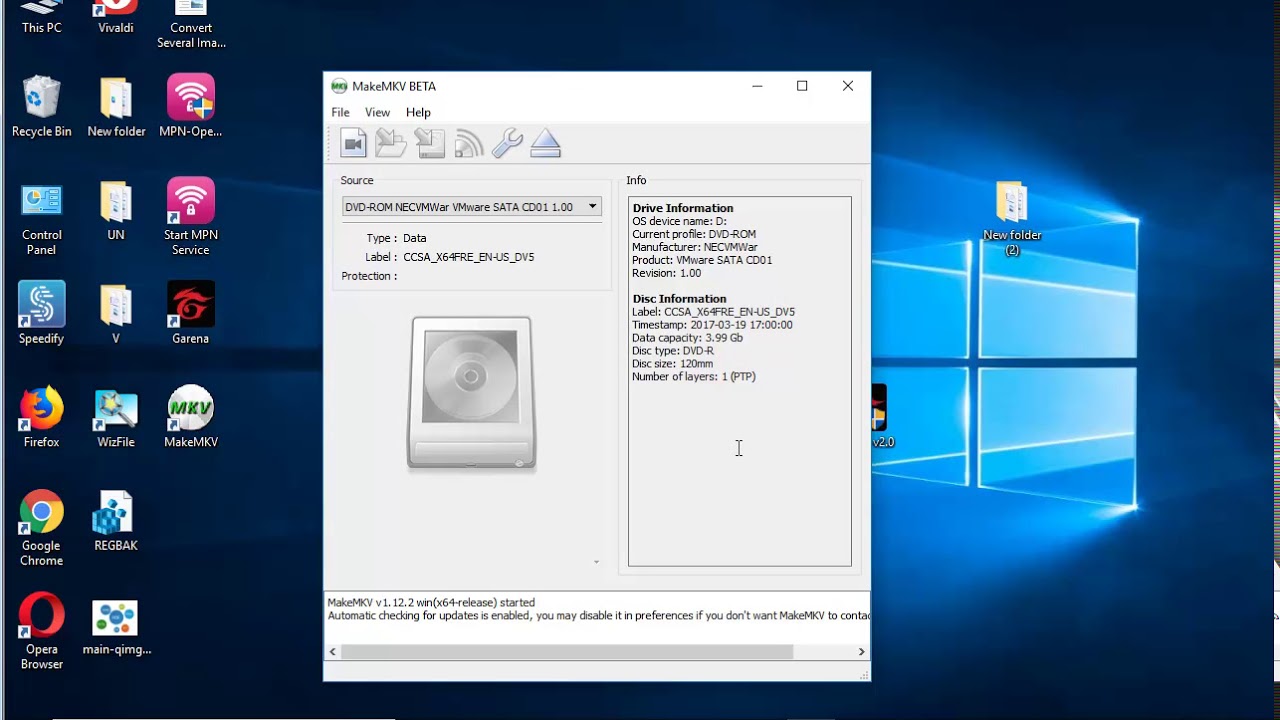Click the Stream toolbar icon

coord(468,143)
